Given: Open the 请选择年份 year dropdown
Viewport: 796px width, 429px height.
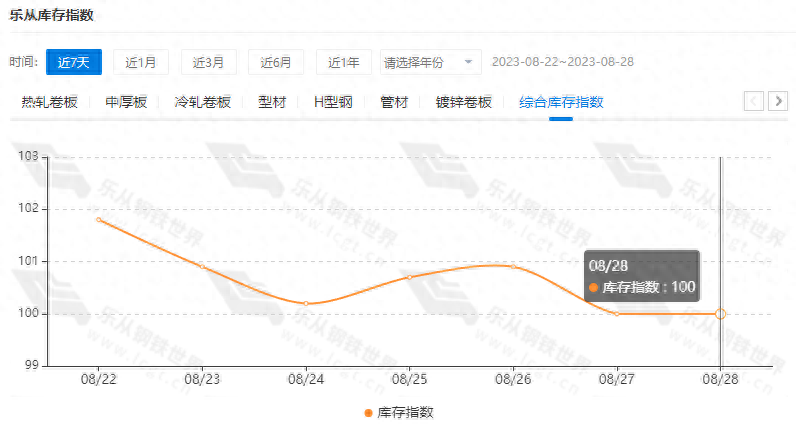Looking at the screenshot, I should coord(430,62).
